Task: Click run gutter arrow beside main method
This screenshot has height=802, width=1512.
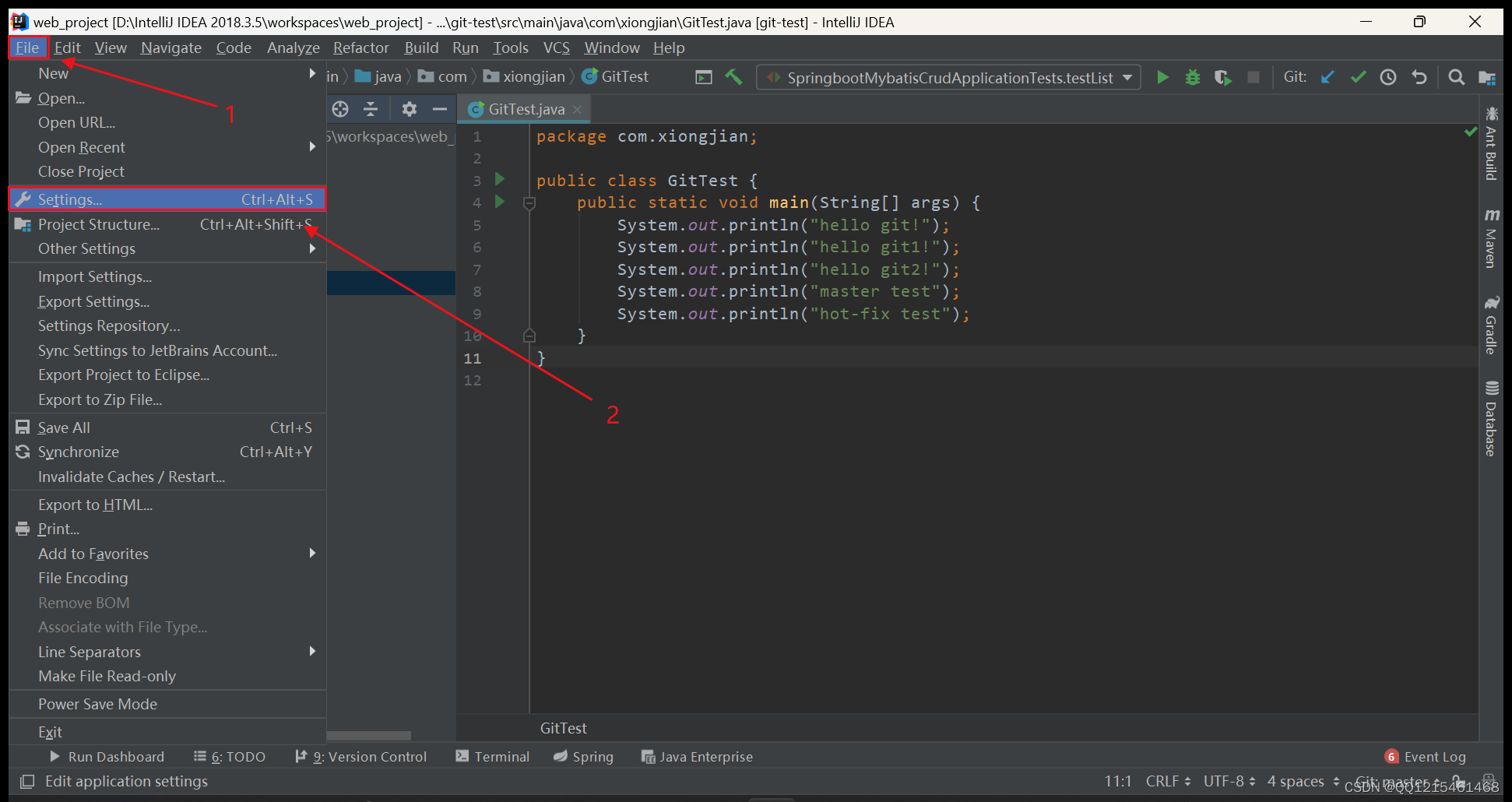Action: pyautogui.click(x=500, y=202)
